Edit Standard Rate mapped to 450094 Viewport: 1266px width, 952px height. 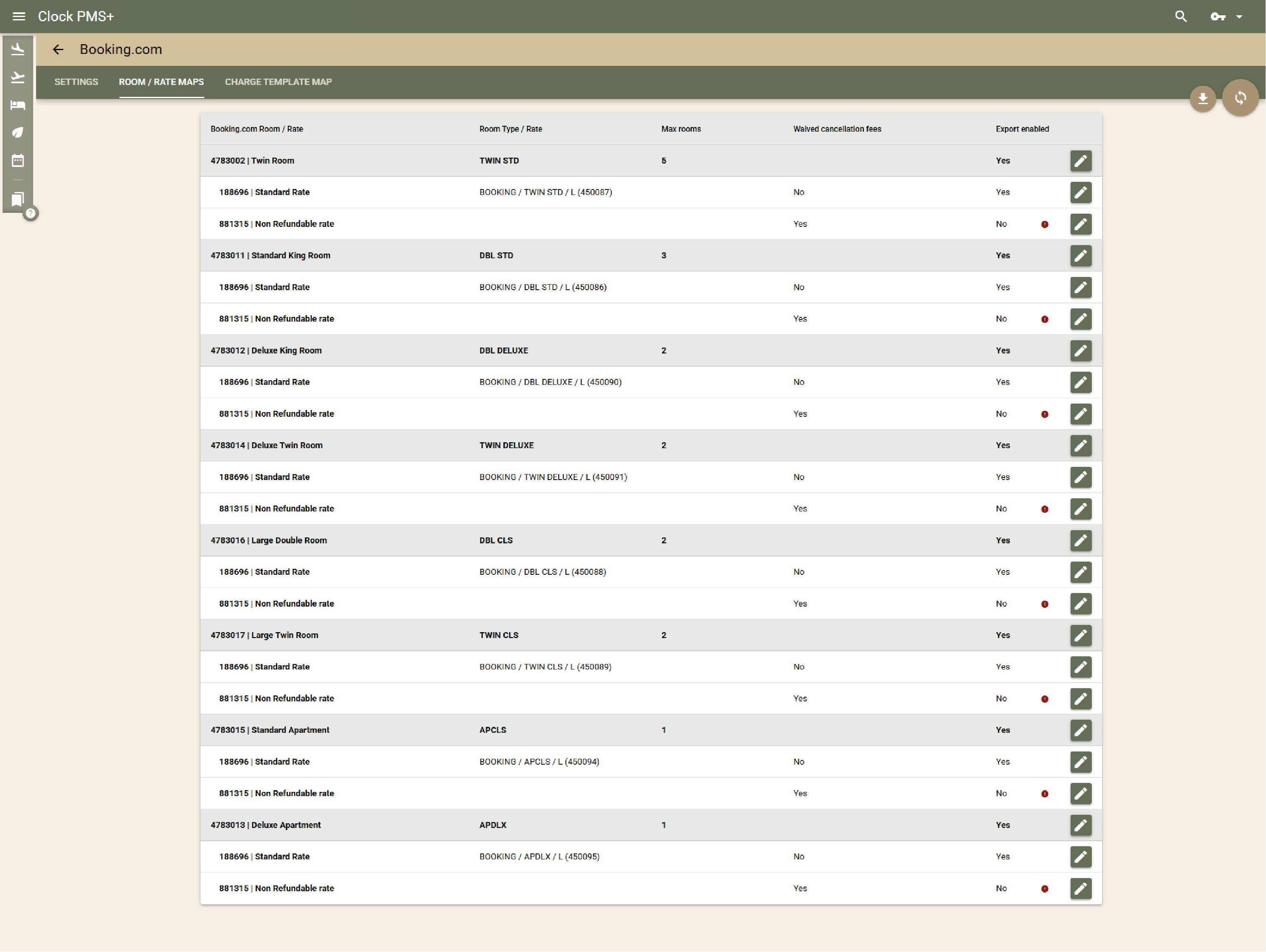1081,762
